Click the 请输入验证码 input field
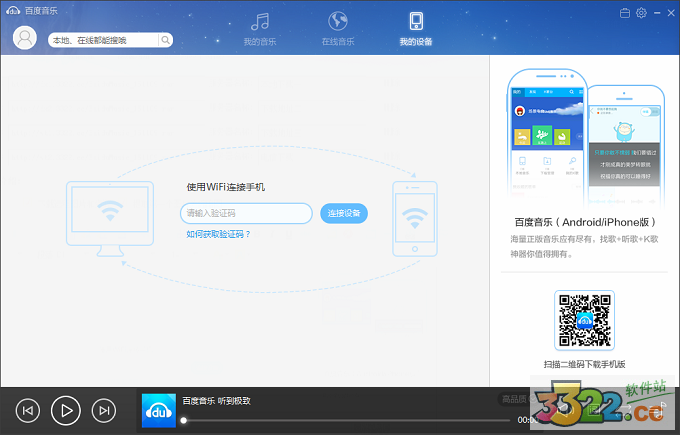Viewport: 680px width, 435px height. pos(246,213)
